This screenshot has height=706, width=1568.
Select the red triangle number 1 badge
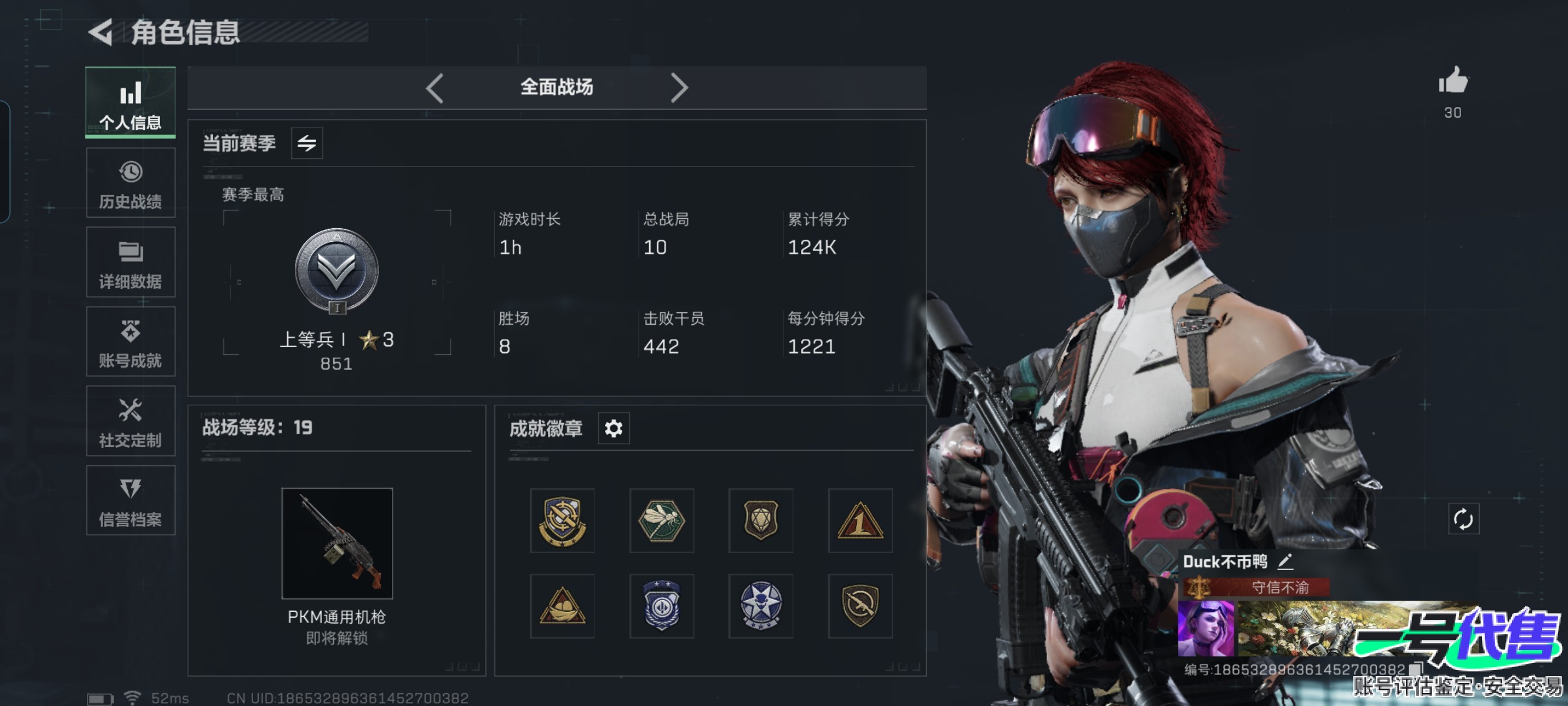(860, 520)
